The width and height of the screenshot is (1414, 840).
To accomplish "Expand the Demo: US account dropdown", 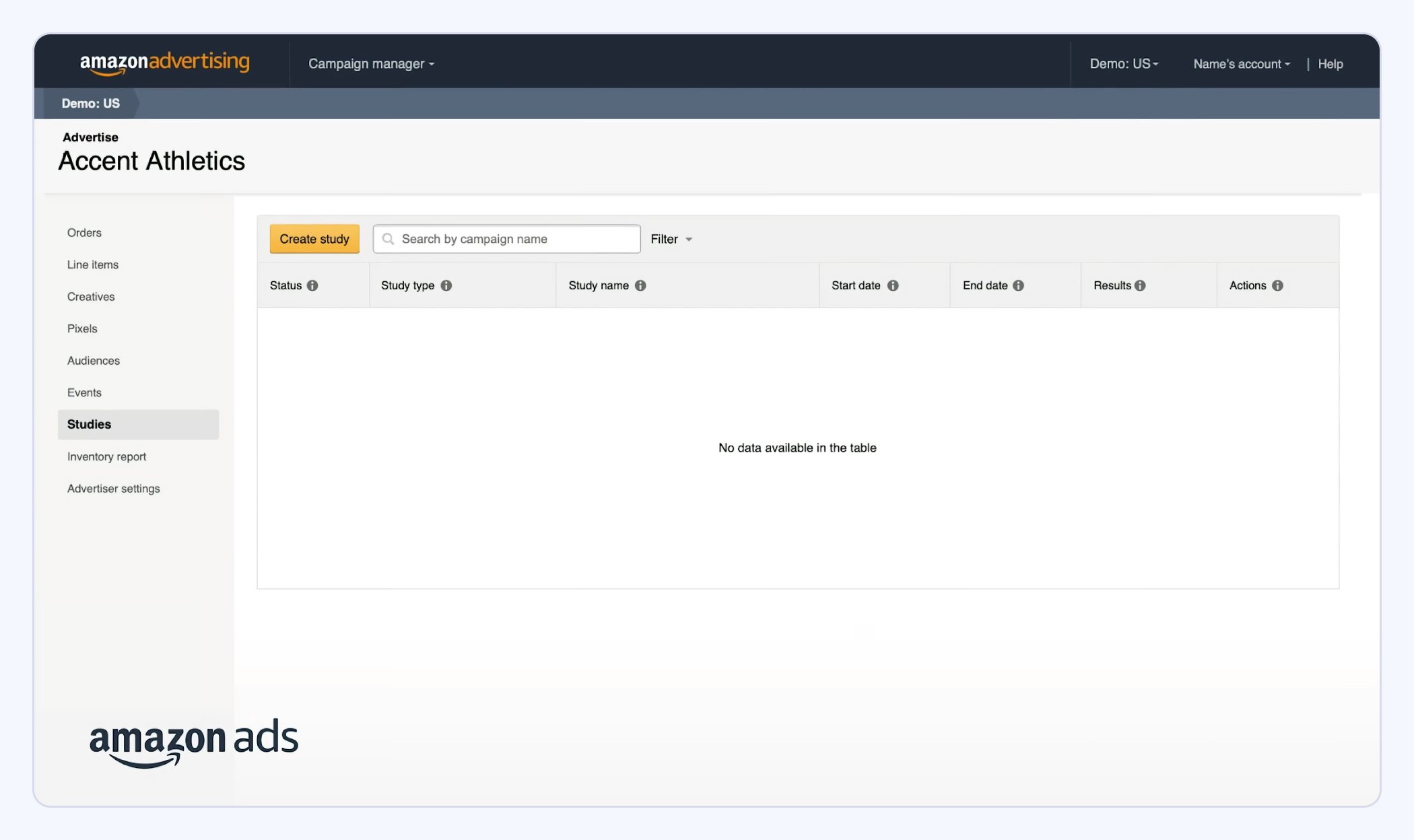I will coord(1123,64).
